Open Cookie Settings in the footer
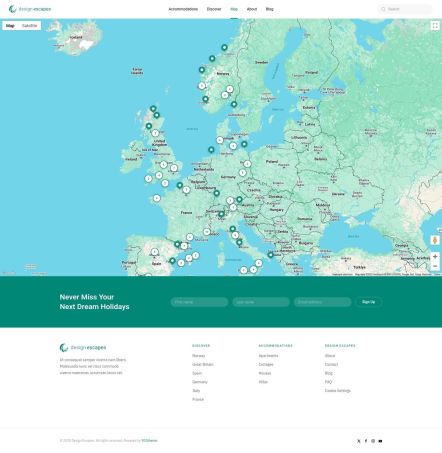442x453 pixels. (x=338, y=391)
